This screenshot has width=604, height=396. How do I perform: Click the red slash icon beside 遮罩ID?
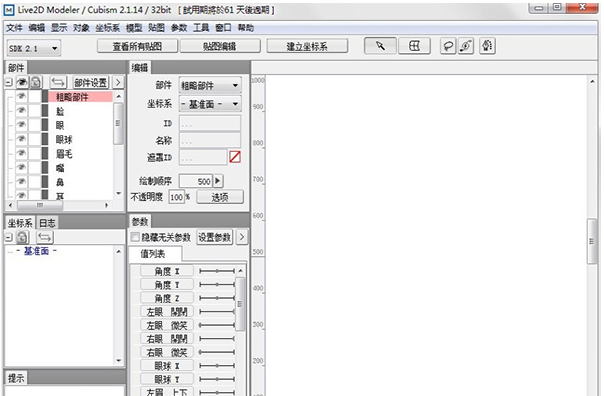pos(235,157)
